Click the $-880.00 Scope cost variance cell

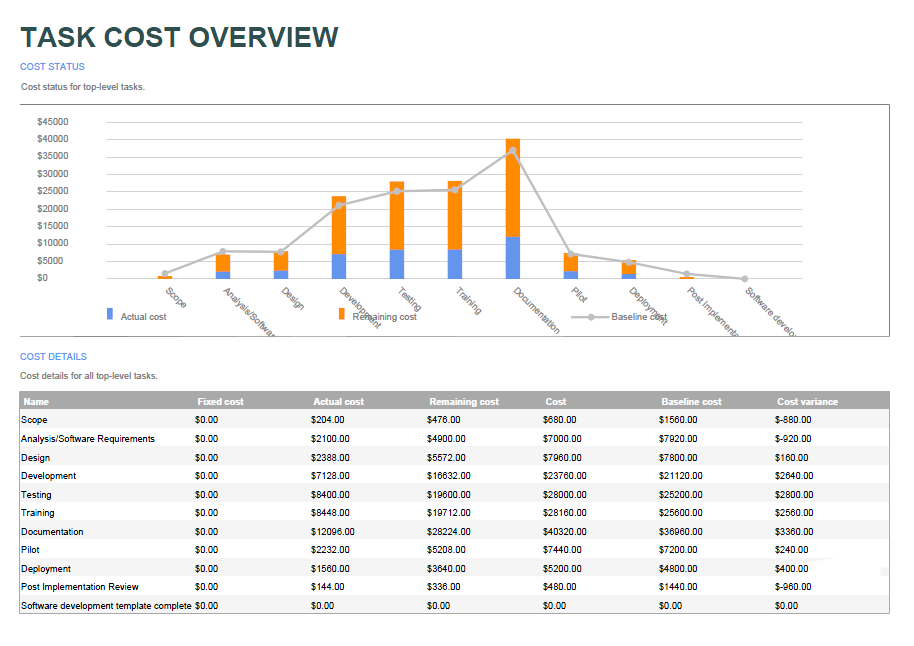pos(793,420)
